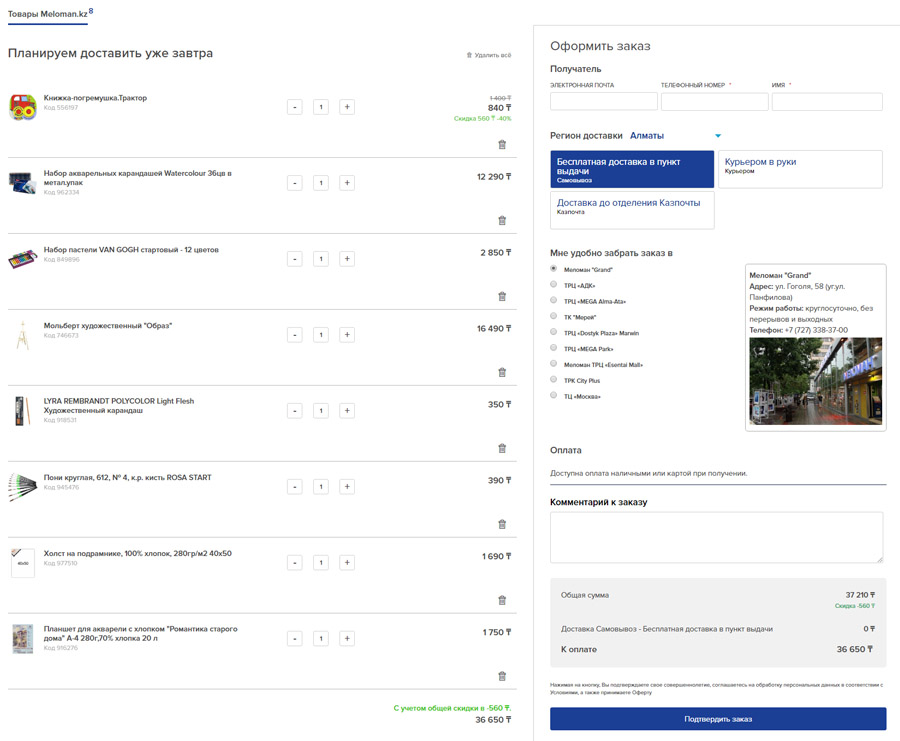Decrease quantity of Мольберт художественный
900x741 pixels.
[294, 335]
